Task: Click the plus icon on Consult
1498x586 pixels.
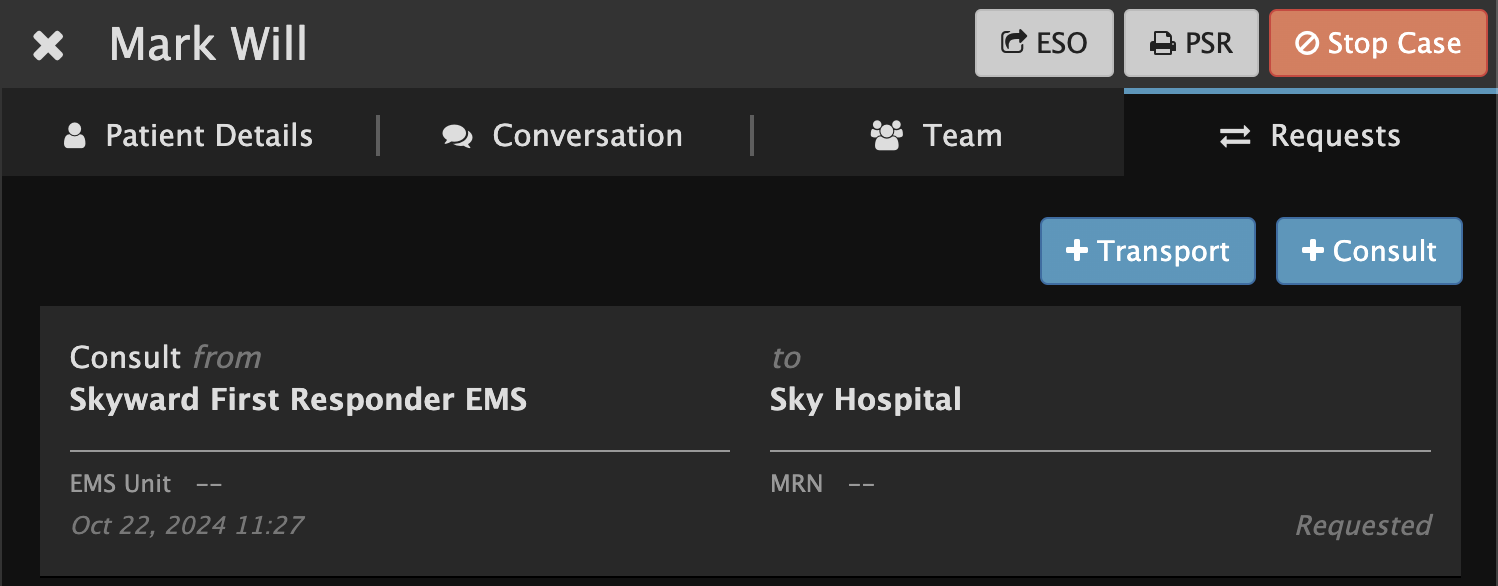Action: [1313, 251]
